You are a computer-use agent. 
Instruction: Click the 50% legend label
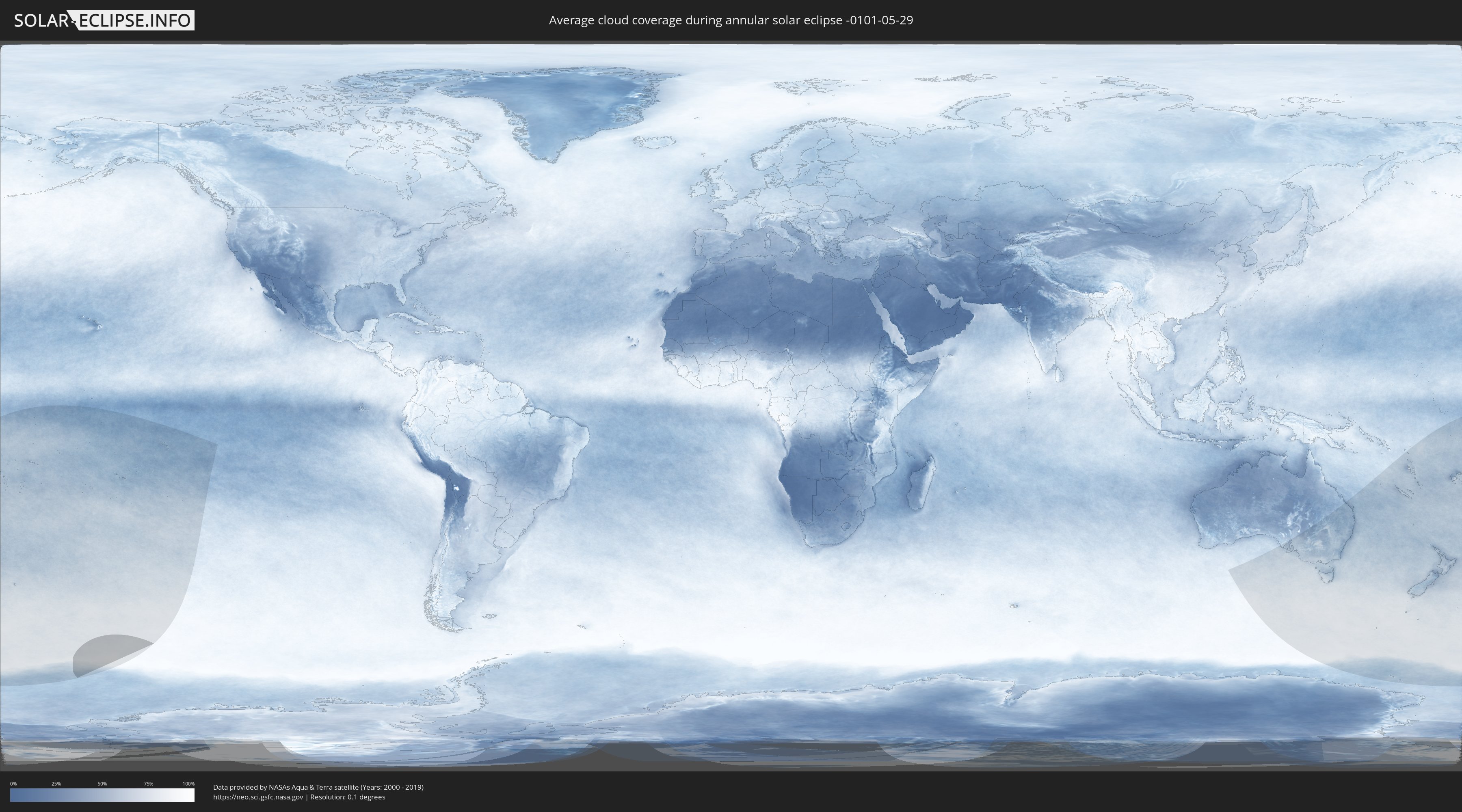(102, 784)
